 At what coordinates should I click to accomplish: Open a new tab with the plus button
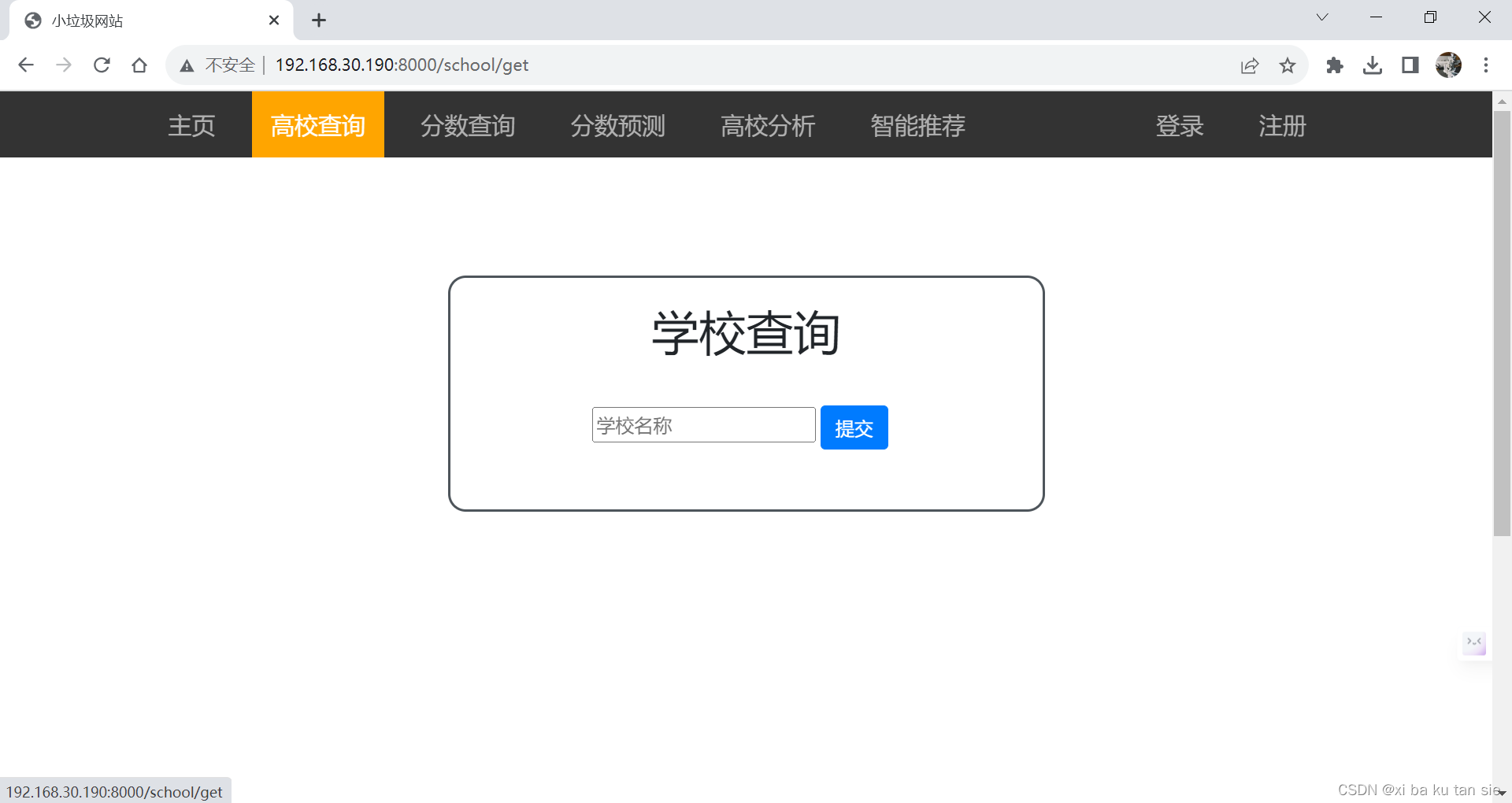[x=319, y=20]
